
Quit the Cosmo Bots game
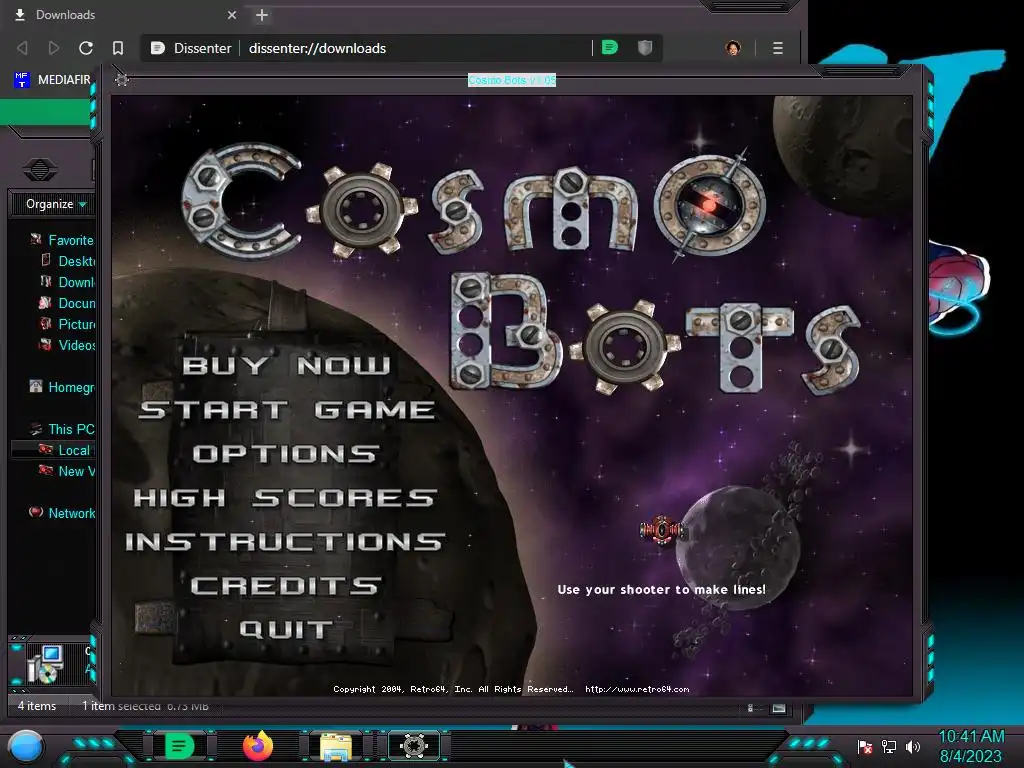[286, 630]
